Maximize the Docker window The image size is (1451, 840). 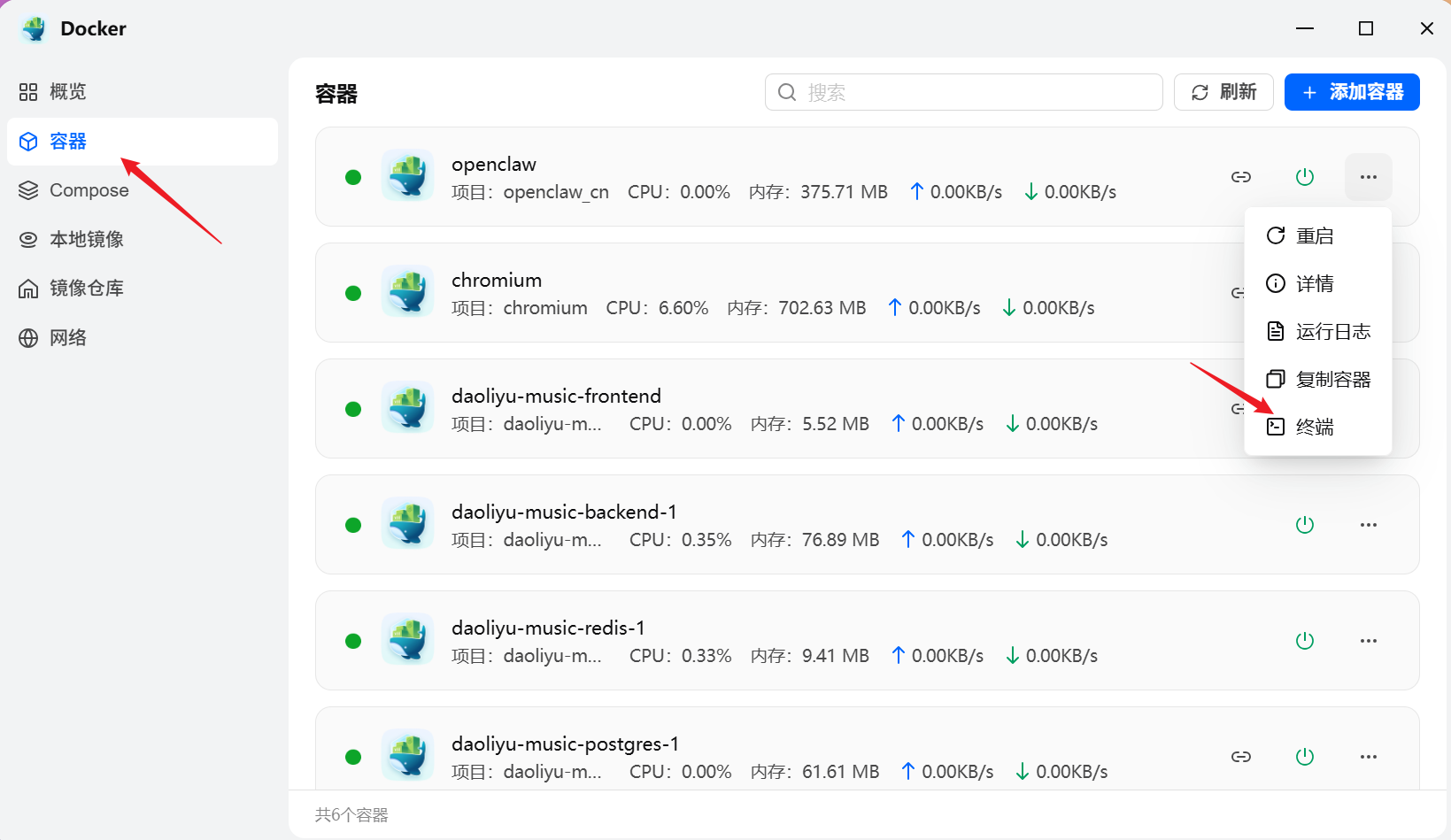point(1366,28)
